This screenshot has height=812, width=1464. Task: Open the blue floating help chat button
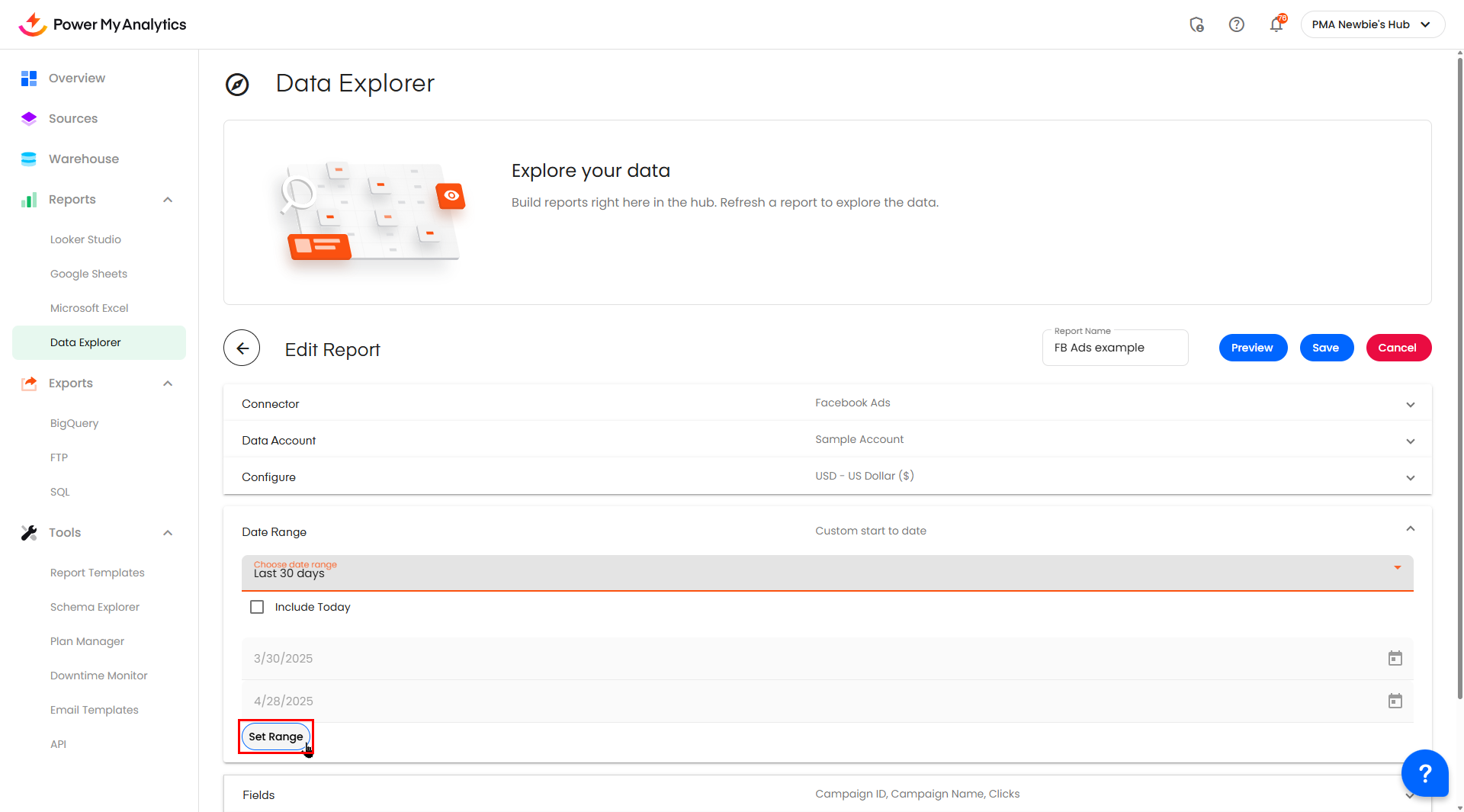click(x=1424, y=773)
